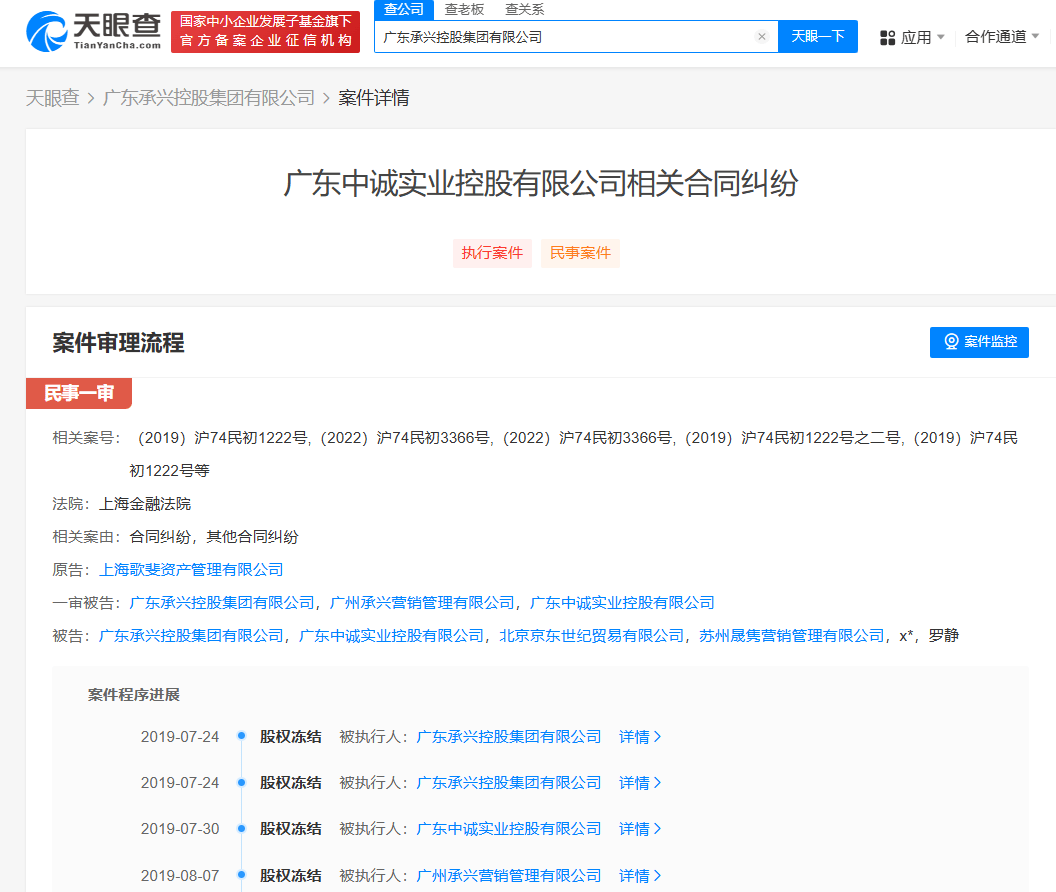Screen dimensions: 1056x892
Task: Expand the 合作通道 dropdown
Action: (1001, 36)
